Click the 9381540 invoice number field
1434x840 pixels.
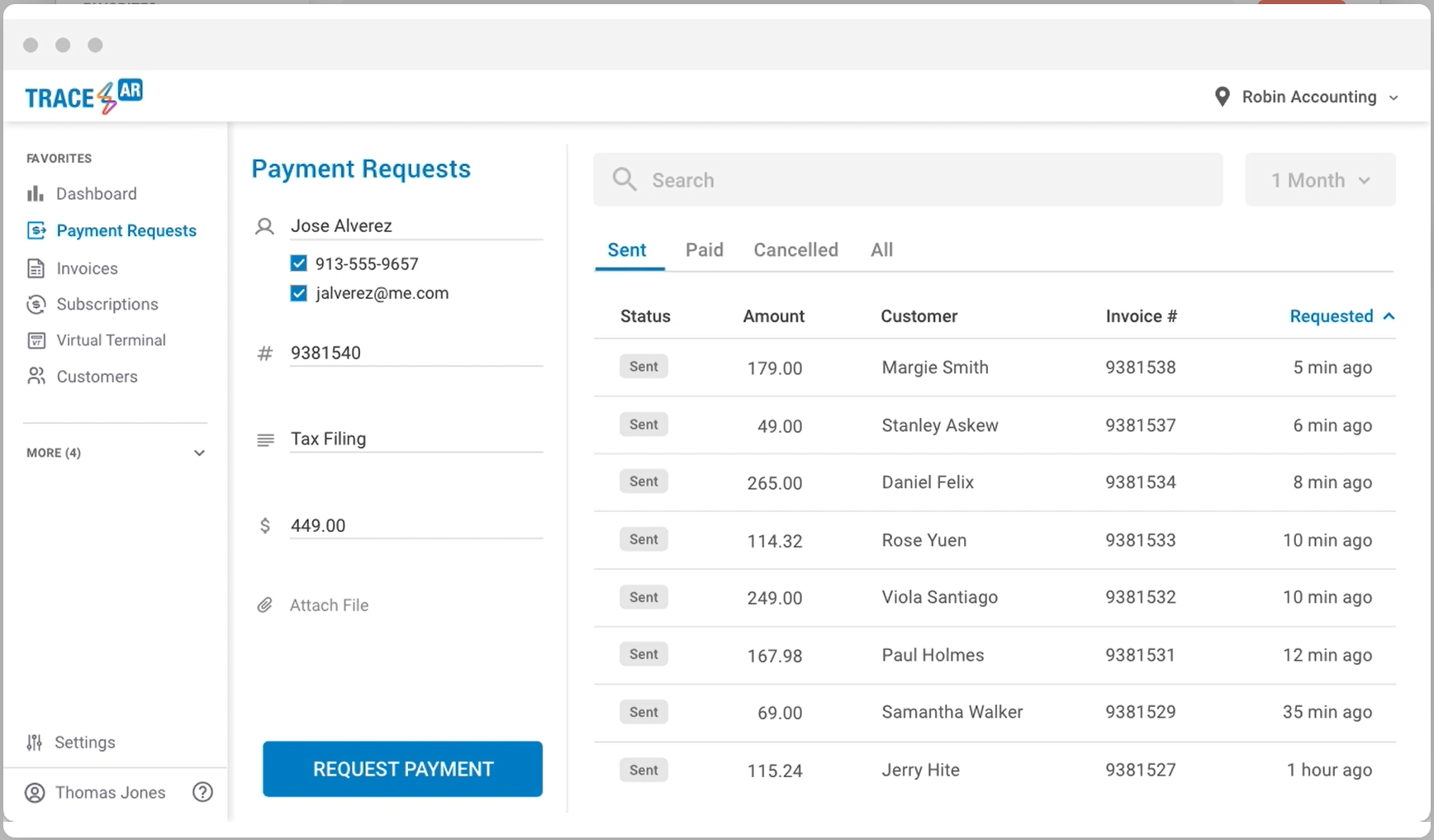click(x=416, y=353)
